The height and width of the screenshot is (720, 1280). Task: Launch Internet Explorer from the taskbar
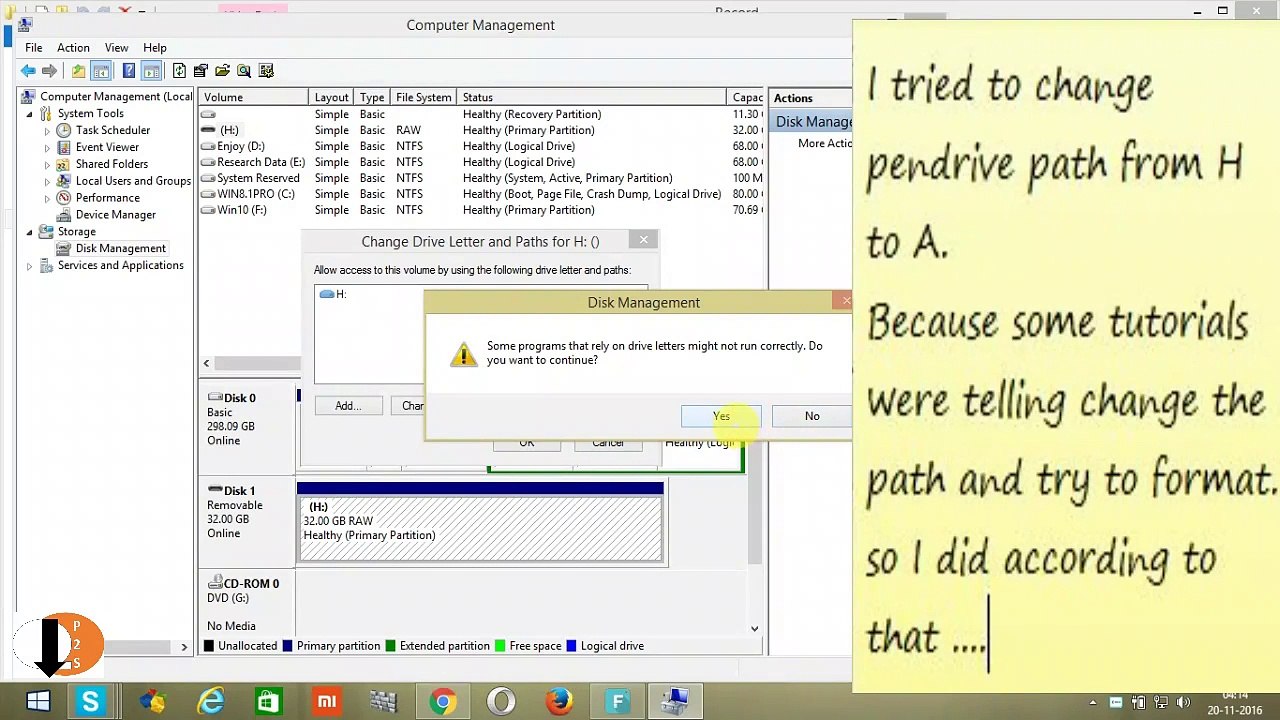coord(211,702)
